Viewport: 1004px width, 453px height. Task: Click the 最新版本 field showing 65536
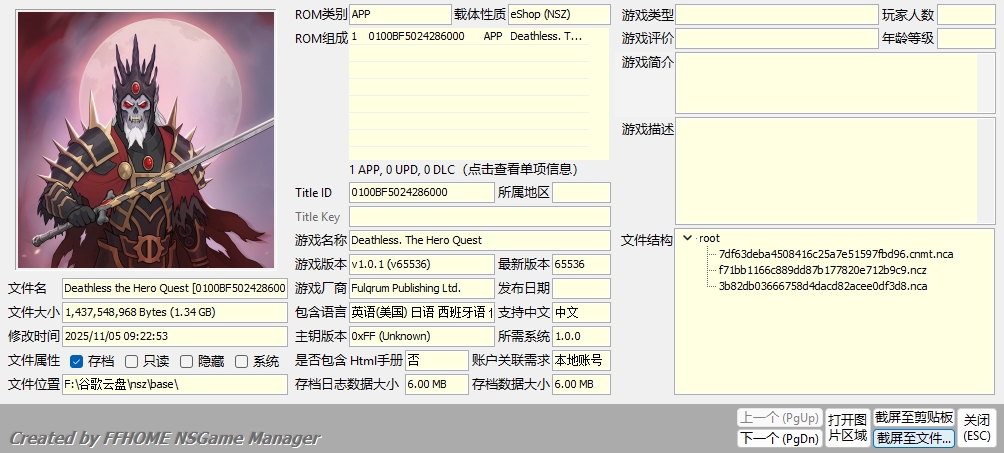(581, 264)
